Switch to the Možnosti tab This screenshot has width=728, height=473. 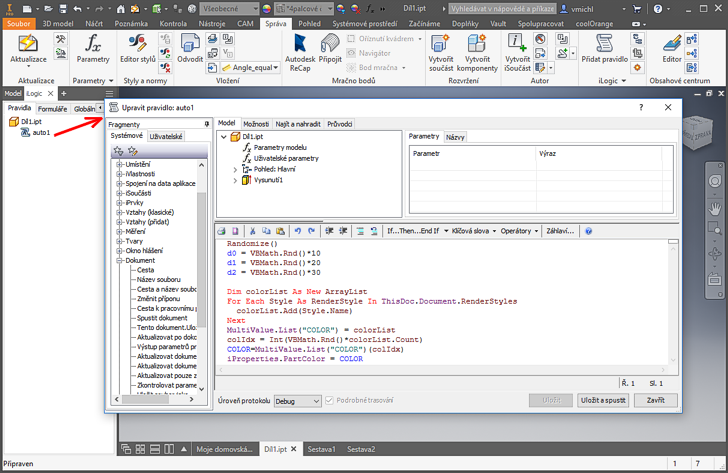[256, 123]
